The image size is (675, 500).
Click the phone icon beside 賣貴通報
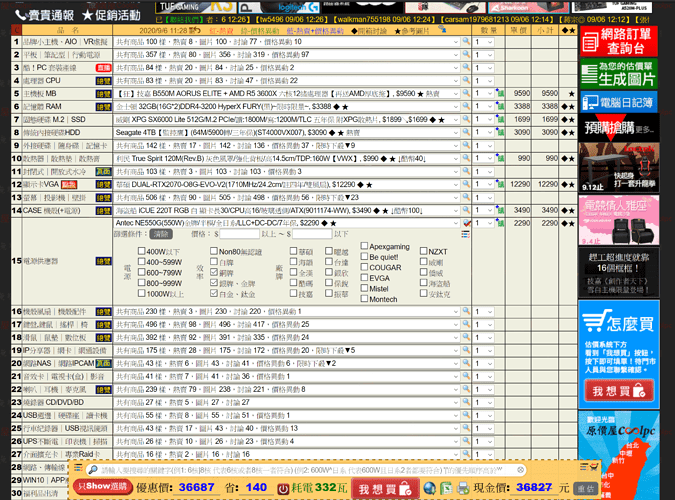tap(20, 16)
